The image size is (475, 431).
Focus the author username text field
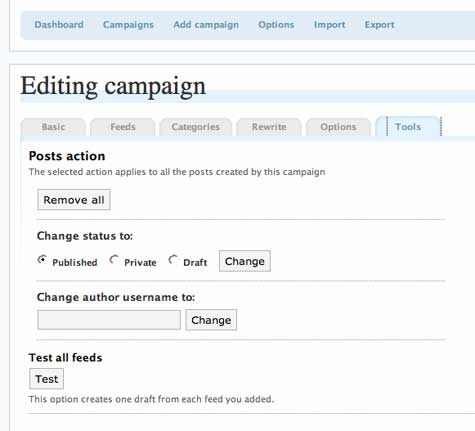pos(109,320)
